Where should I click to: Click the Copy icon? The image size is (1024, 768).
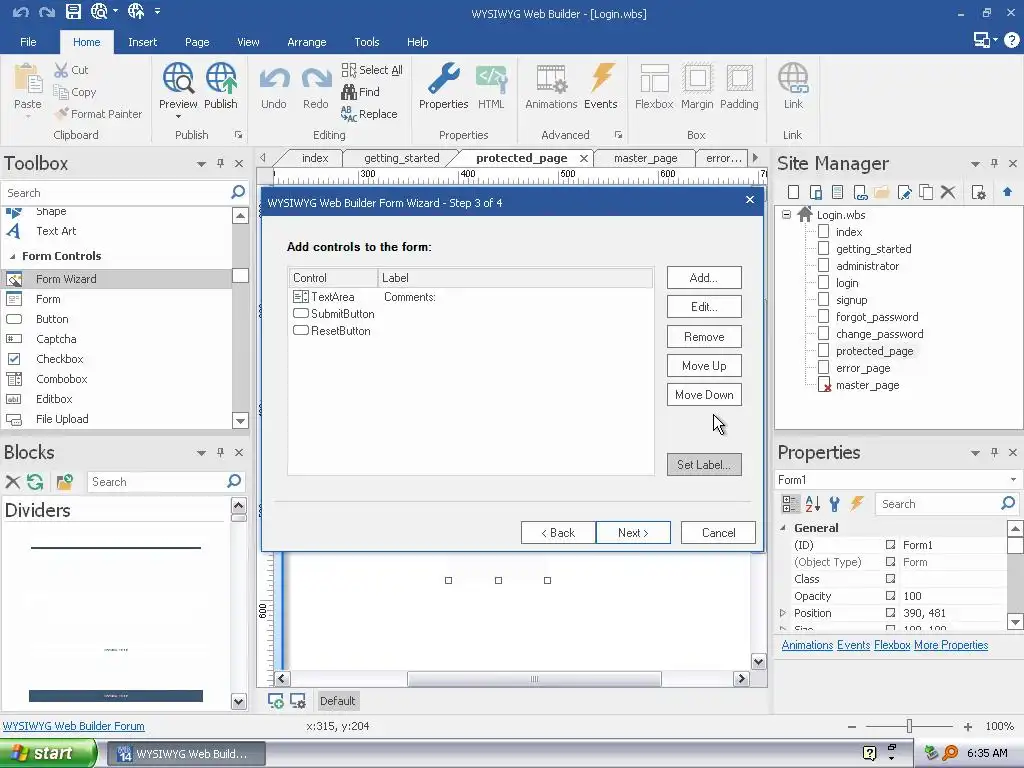pos(61,92)
